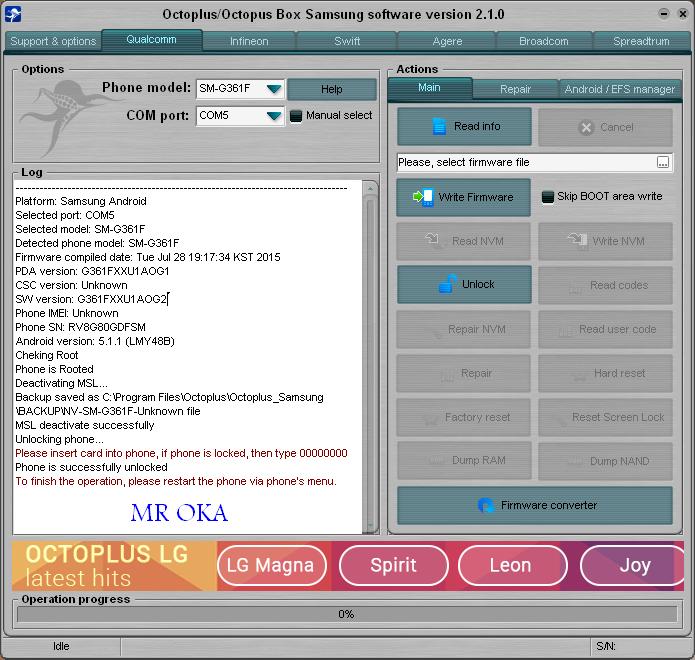Viewport: 695px width, 660px height.
Task: Switch to the Agere tab
Action: click(x=447, y=41)
